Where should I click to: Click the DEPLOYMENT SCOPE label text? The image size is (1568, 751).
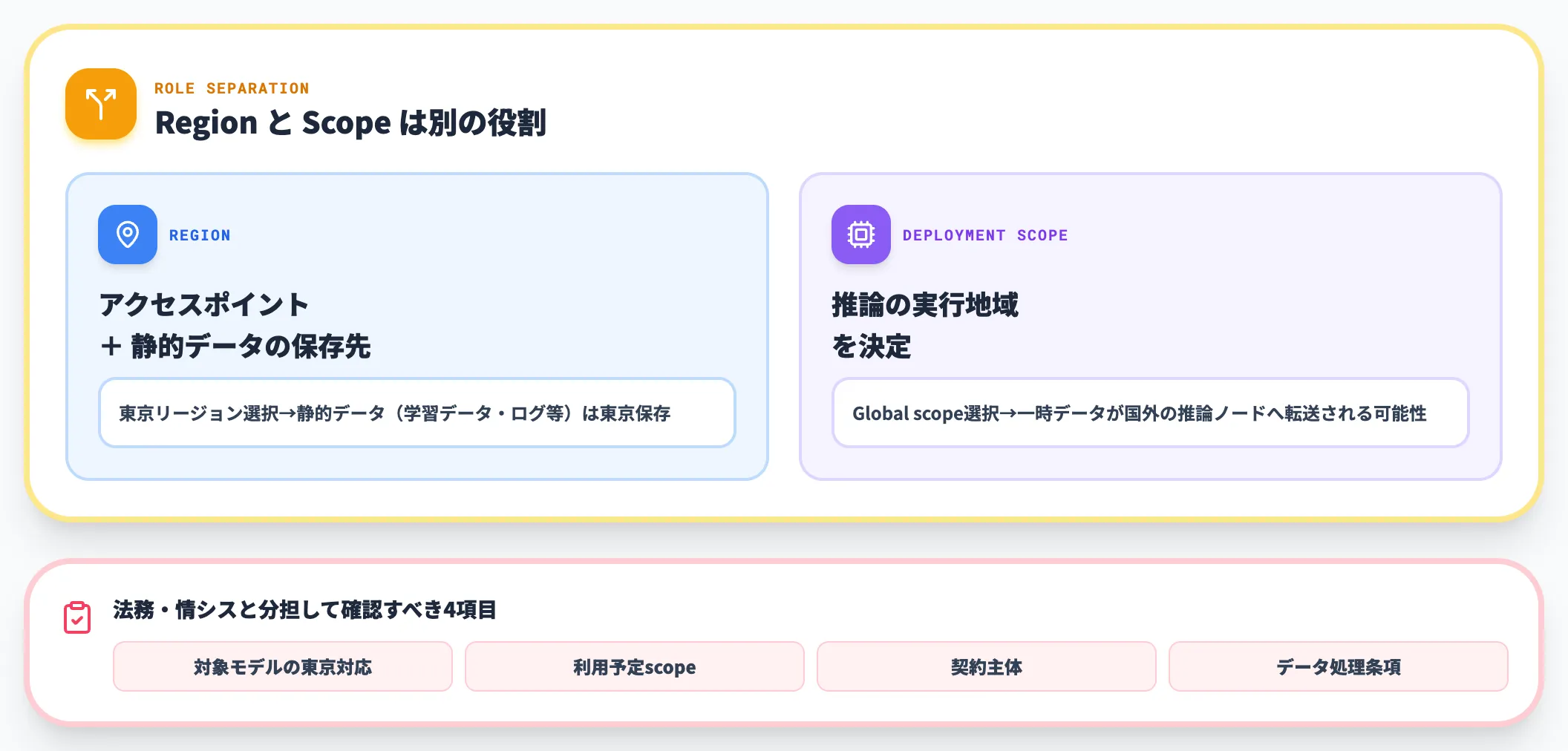coord(985,235)
